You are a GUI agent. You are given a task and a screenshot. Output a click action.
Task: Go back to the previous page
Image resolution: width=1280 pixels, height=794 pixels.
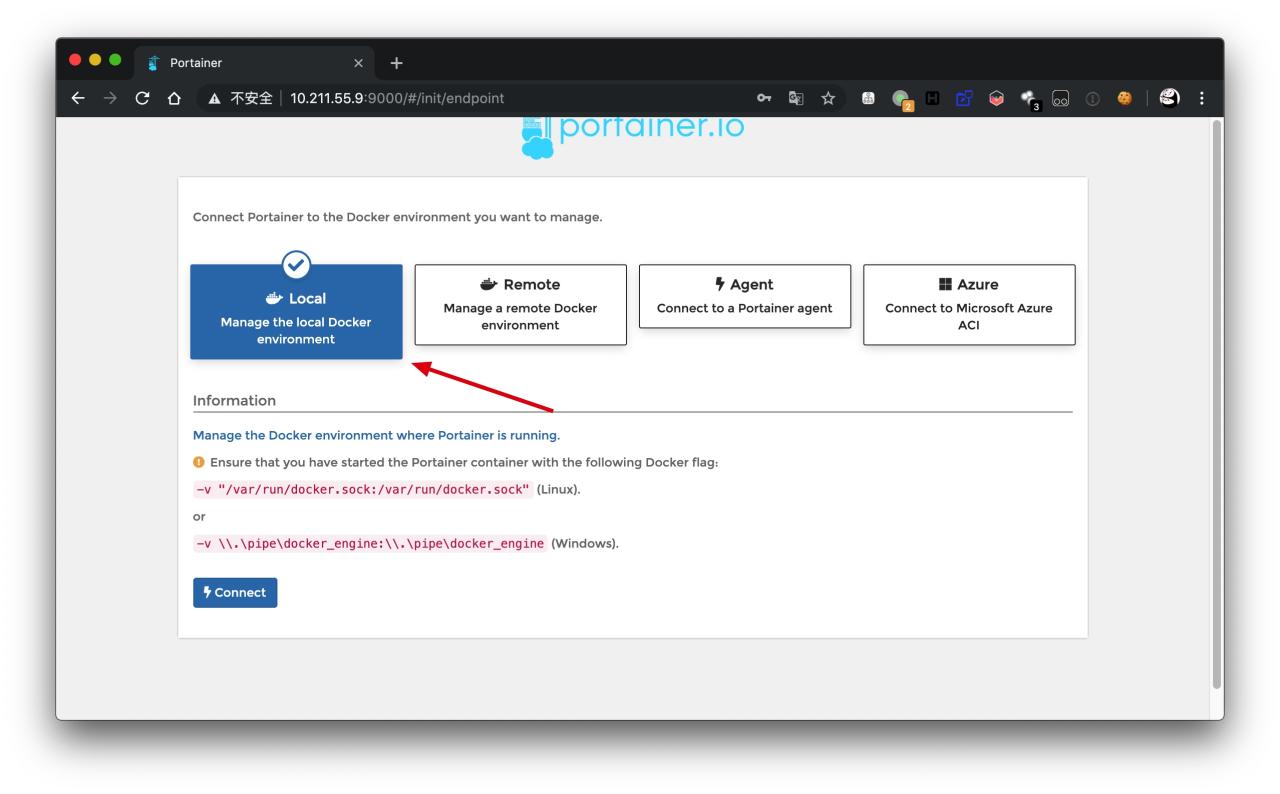pyautogui.click(x=78, y=98)
